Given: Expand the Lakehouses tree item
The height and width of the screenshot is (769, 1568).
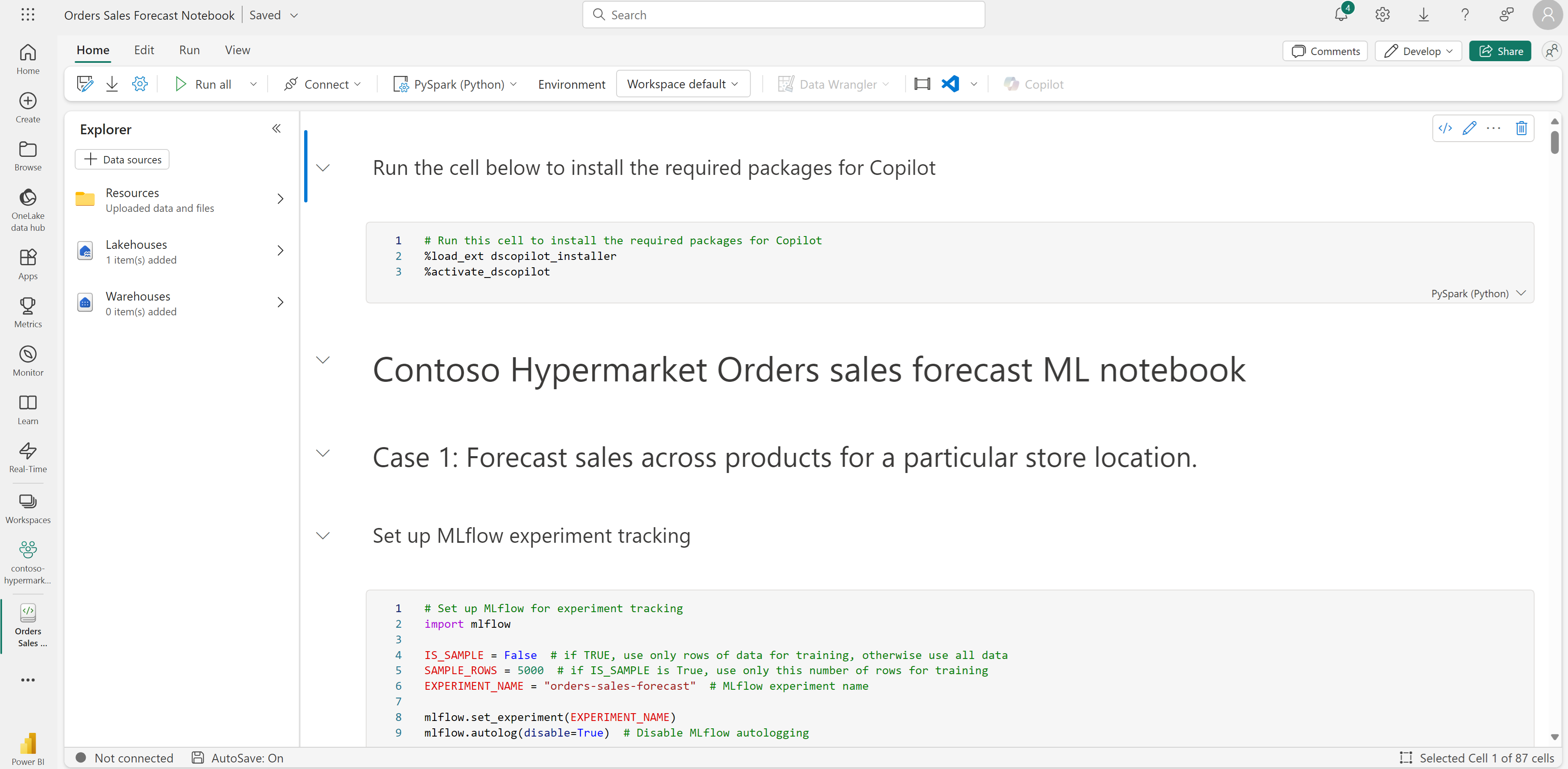Looking at the screenshot, I should point(281,251).
